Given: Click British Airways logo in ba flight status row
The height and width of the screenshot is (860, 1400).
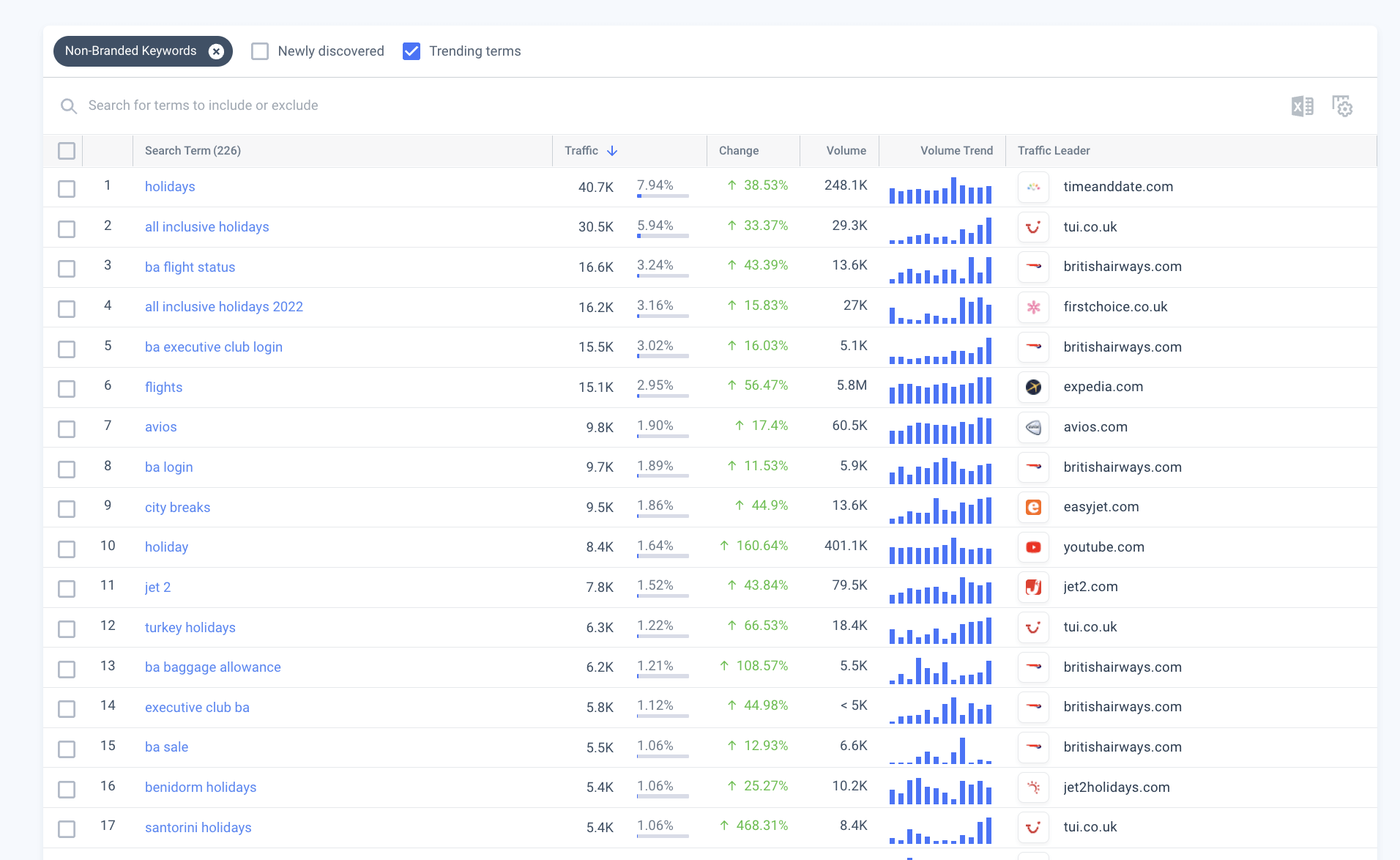Looking at the screenshot, I should click(x=1033, y=267).
